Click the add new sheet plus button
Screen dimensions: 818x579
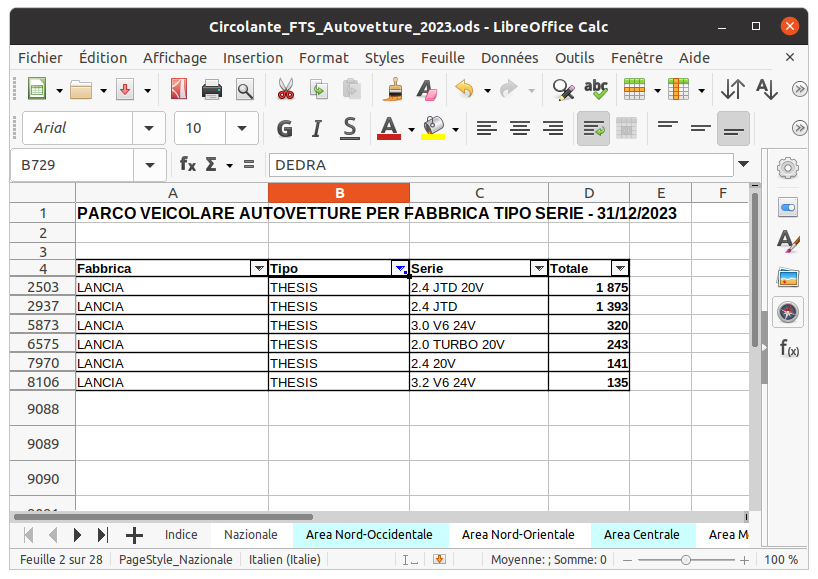134,535
